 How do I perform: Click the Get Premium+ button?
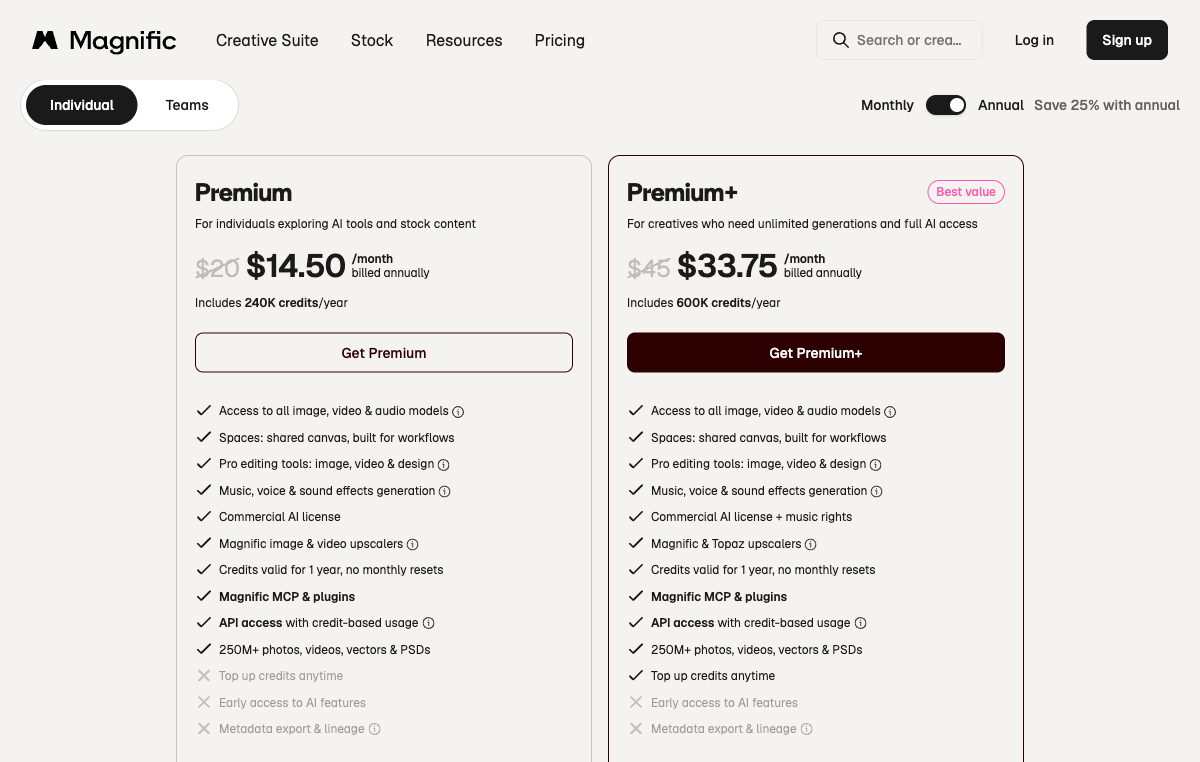pyautogui.click(x=816, y=353)
